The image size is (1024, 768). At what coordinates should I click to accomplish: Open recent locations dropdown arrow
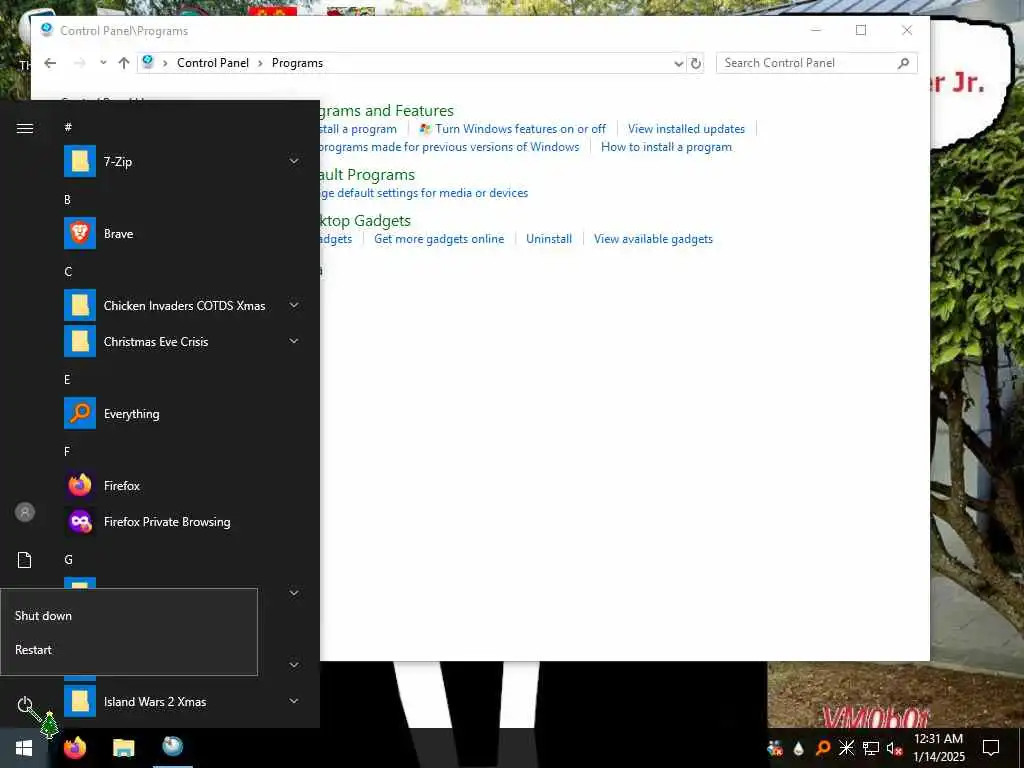tap(103, 63)
